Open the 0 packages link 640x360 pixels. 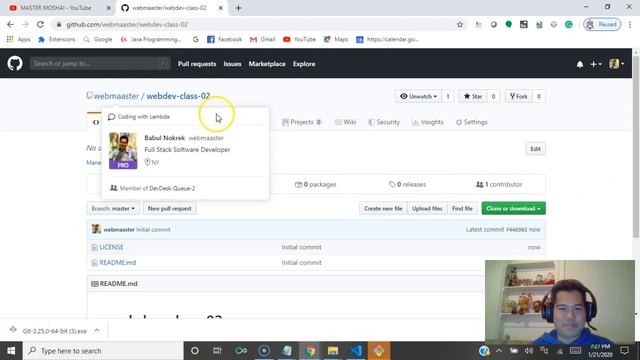(316, 184)
